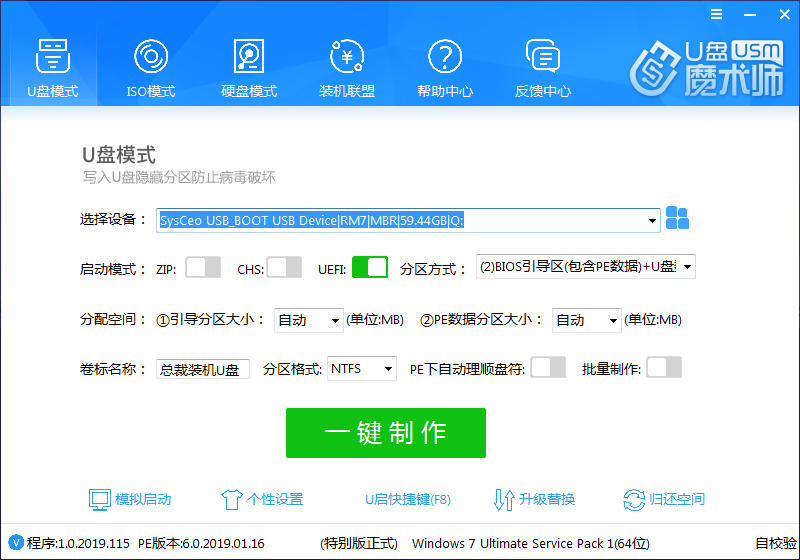Open the ISO模式 disc icon
The image size is (800, 560).
pos(150,55)
